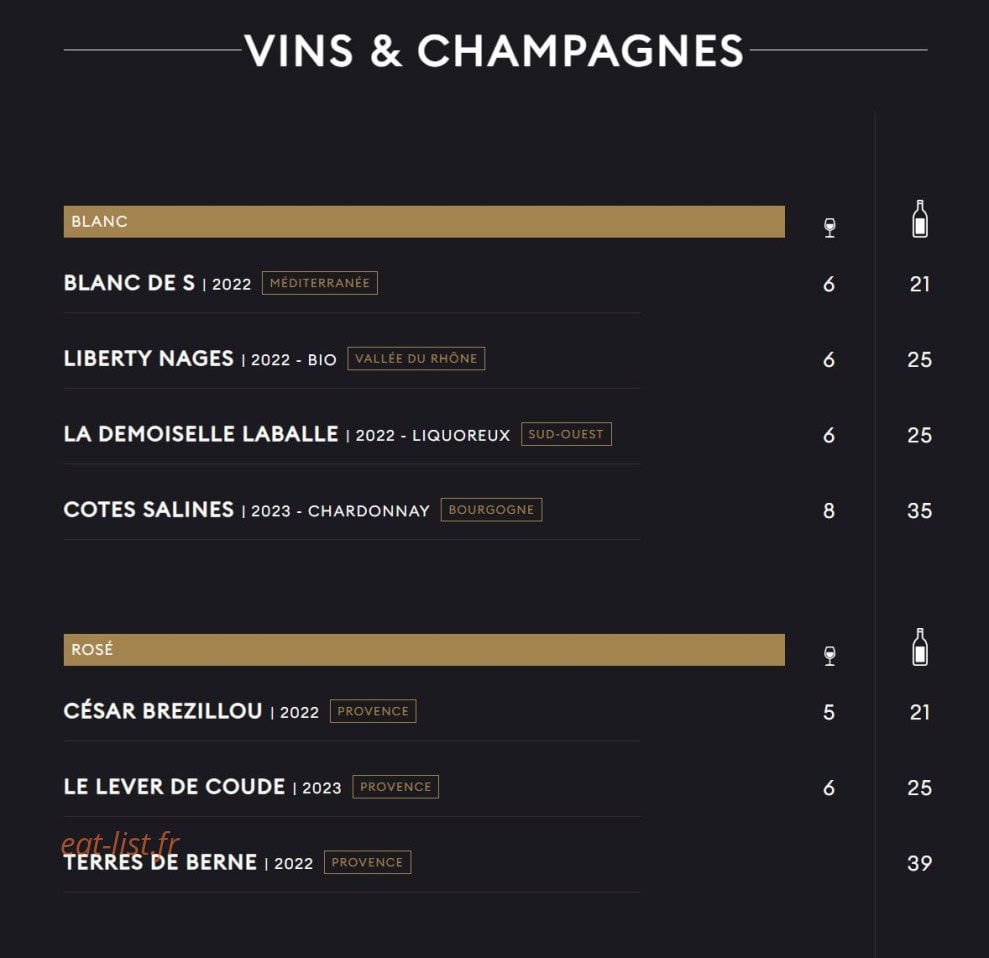Screen dimensions: 989x958
Task: Click the bottle icon in Blanc section
Action: (920, 219)
